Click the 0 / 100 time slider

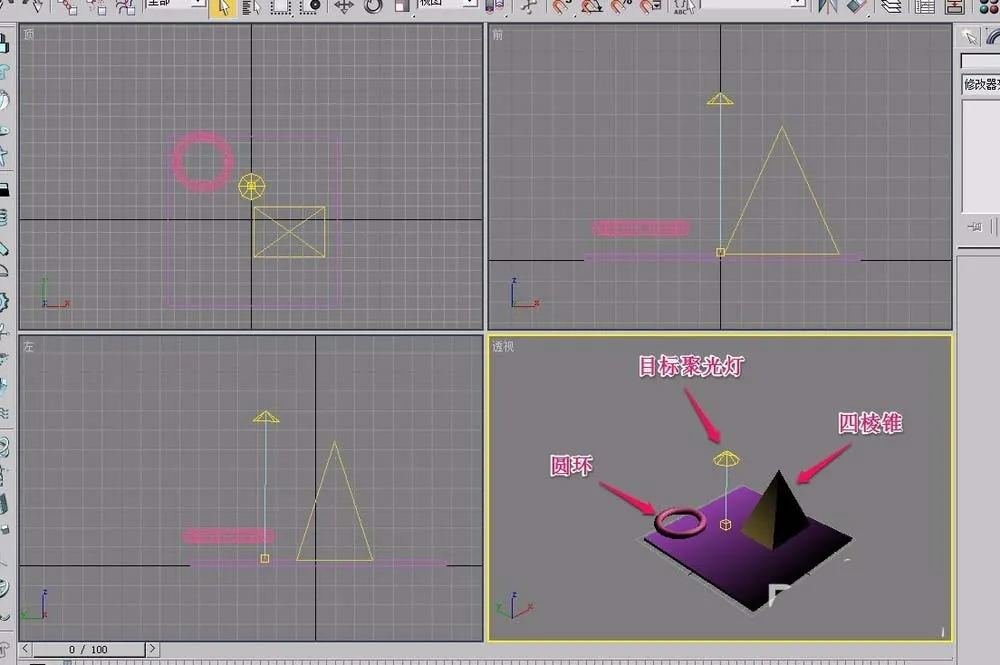coord(89,650)
